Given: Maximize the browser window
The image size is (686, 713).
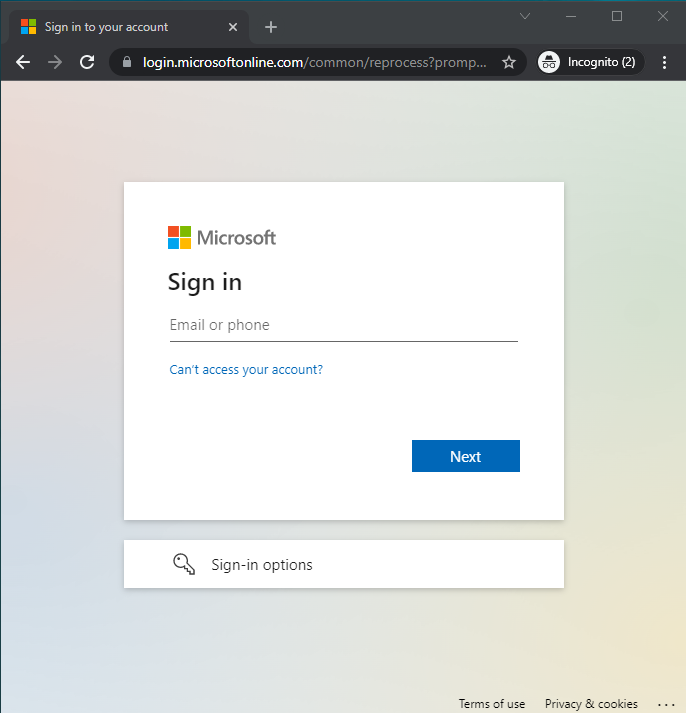Looking at the screenshot, I should [x=617, y=16].
